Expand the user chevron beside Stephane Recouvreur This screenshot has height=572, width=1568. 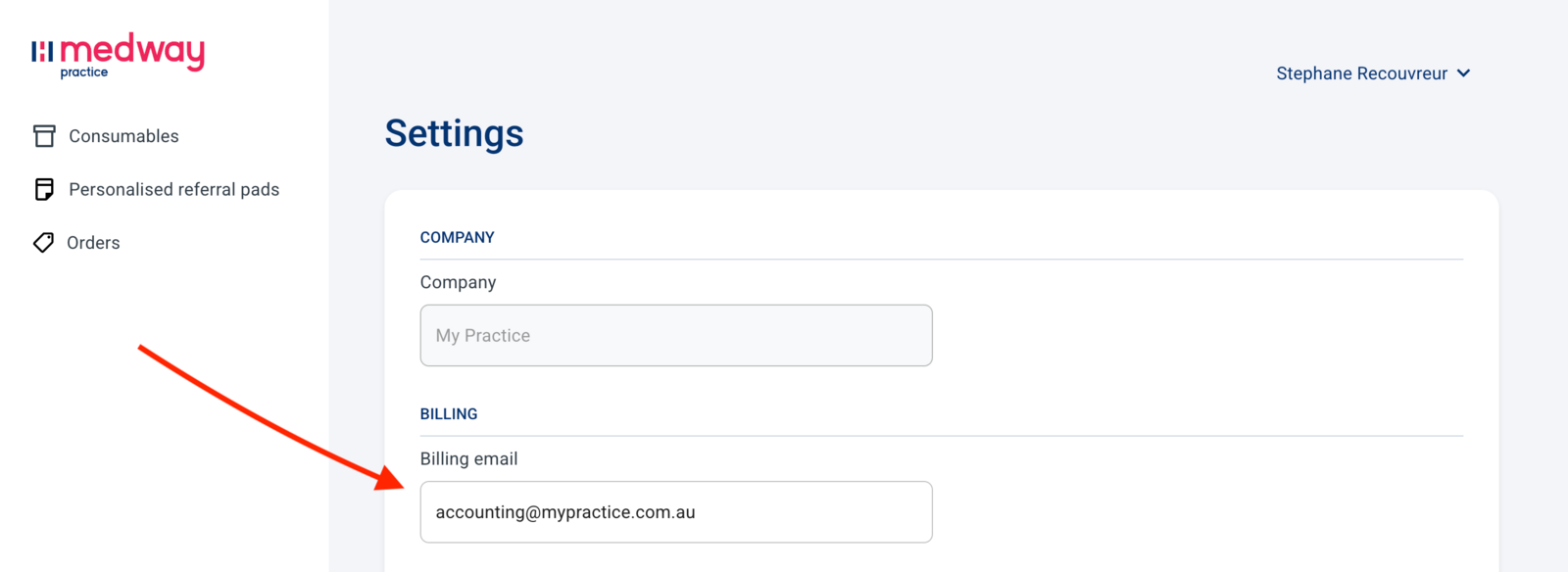pyautogui.click(x=1463, y=73)
